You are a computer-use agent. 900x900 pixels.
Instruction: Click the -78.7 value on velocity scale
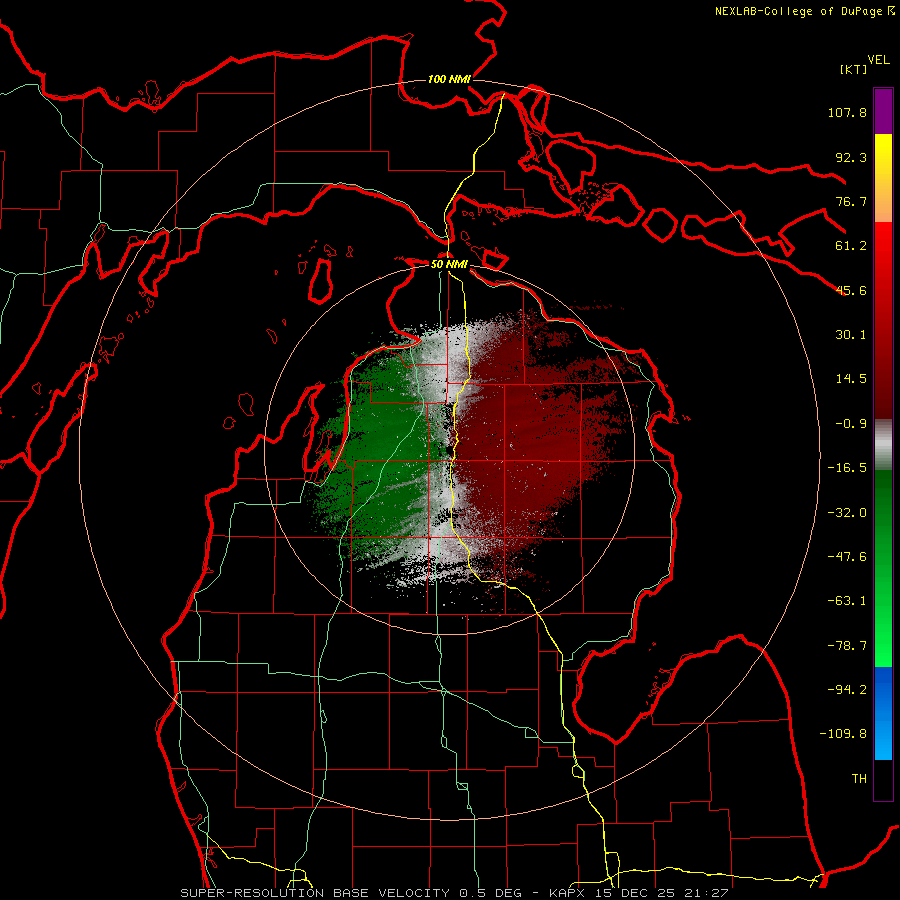pyautogui.click(x=847, y=646)
